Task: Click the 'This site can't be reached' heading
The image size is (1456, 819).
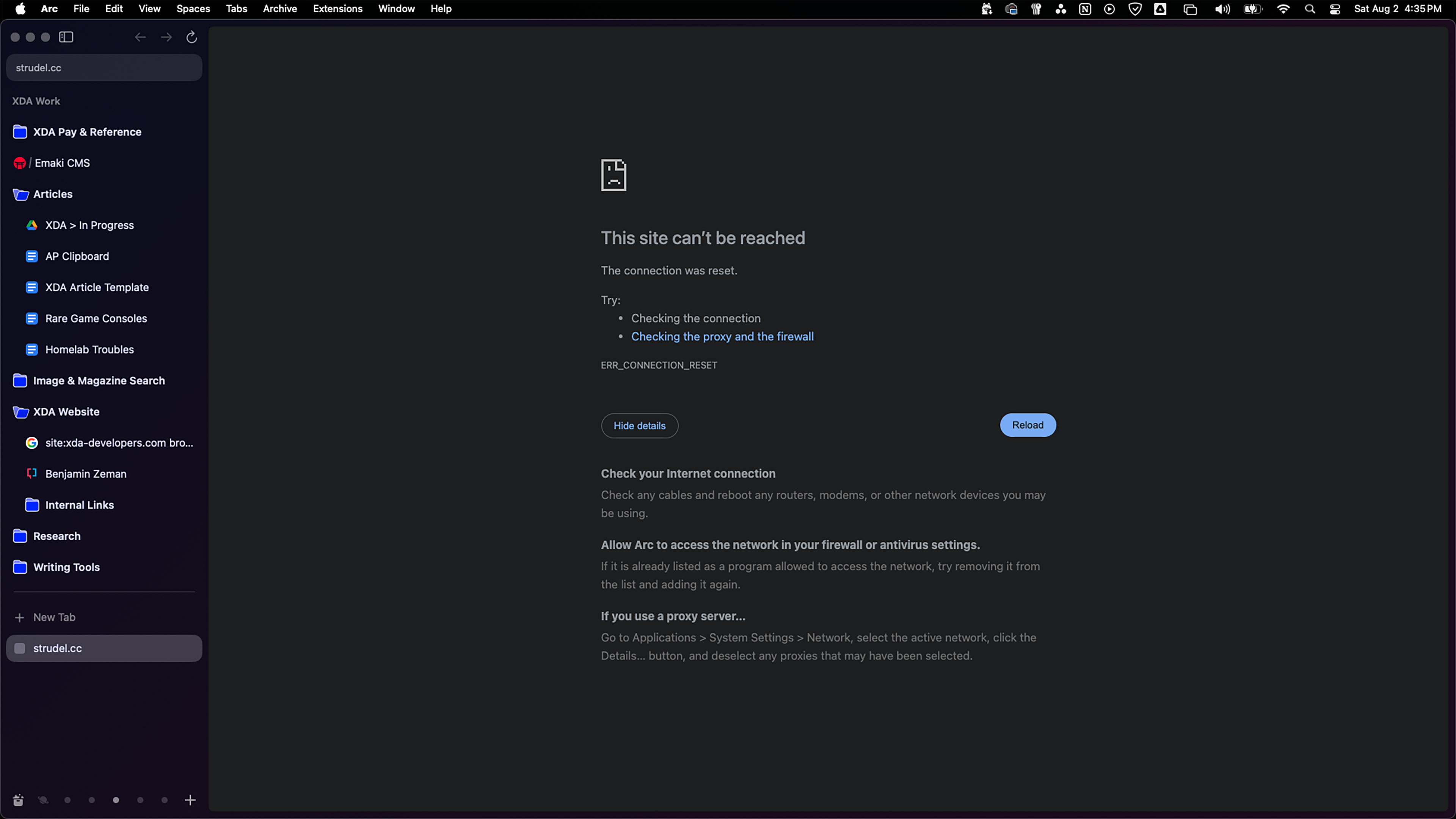Action: tap(703, 238)
